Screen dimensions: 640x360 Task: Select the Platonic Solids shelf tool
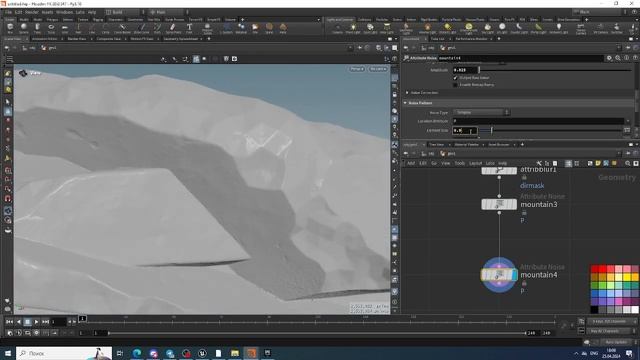pyautogui.click(x=207, y=28)
